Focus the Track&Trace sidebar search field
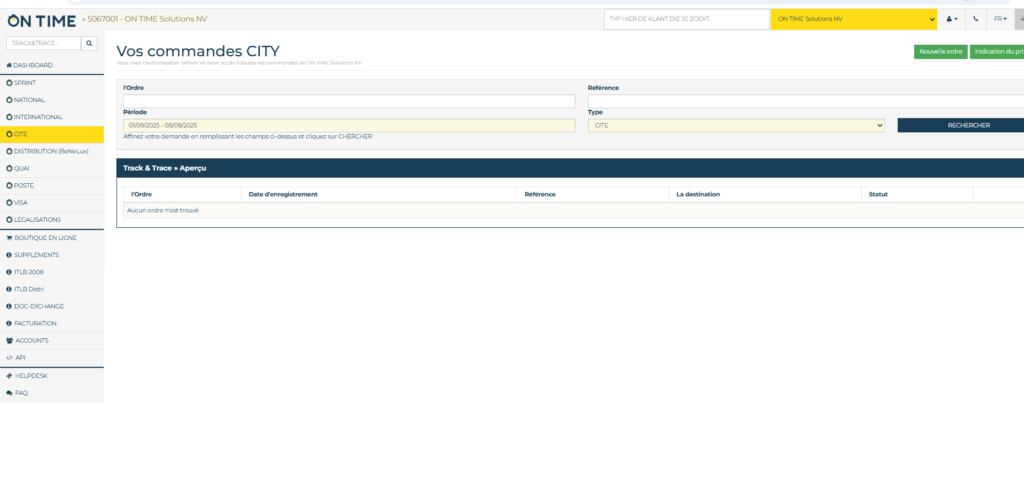1024x491 pixels. pyautogui.click(x=44, y=43)
